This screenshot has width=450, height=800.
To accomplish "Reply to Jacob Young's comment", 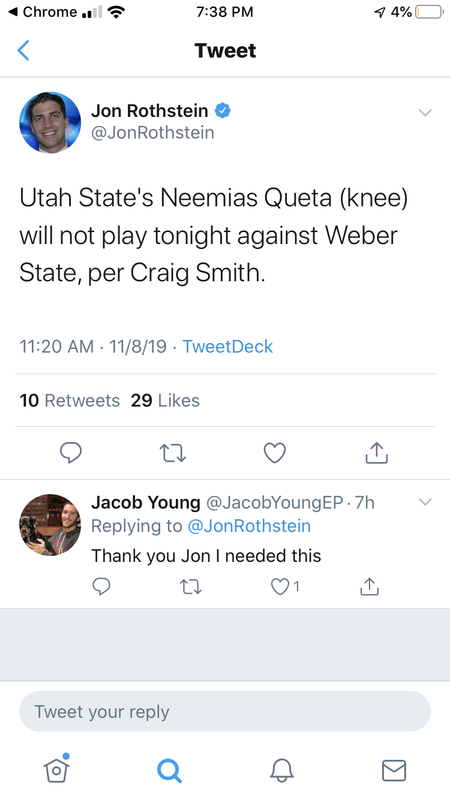I will (101, 587).
